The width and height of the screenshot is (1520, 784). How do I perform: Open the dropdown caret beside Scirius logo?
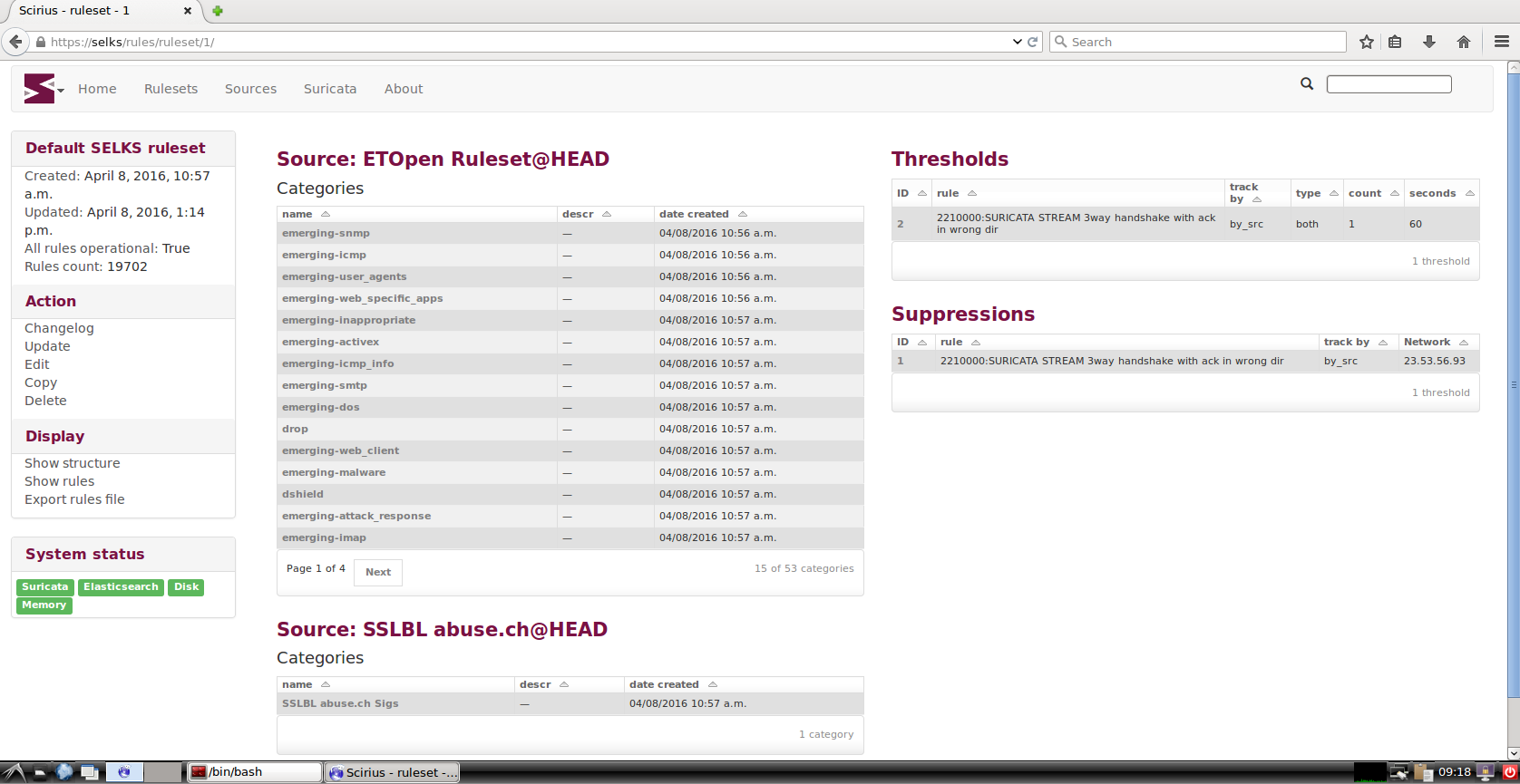[61, 91]
